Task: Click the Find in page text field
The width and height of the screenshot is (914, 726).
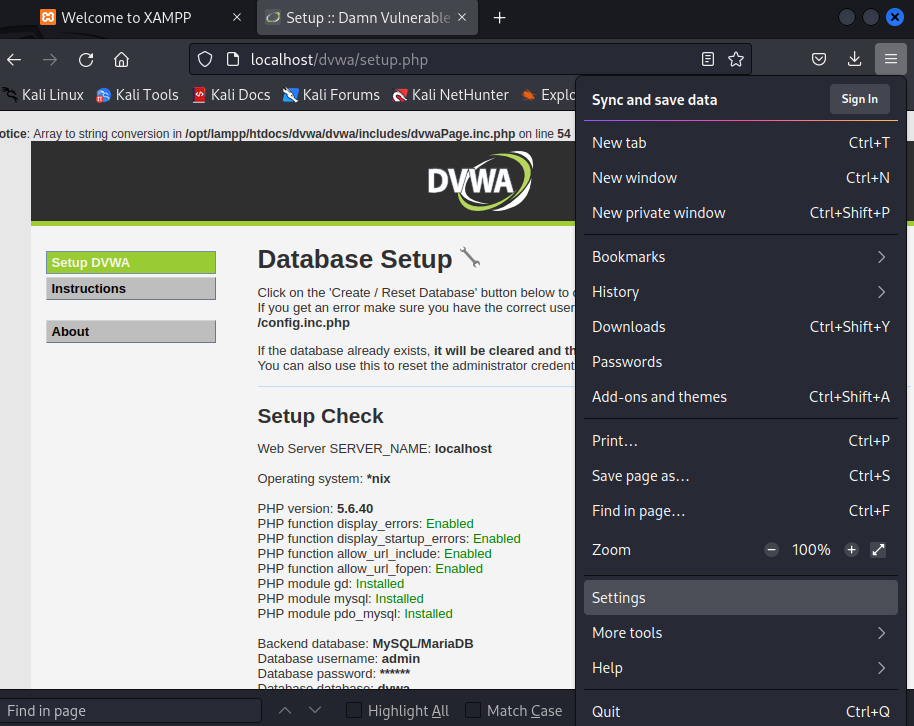Action: pos(131,710)
